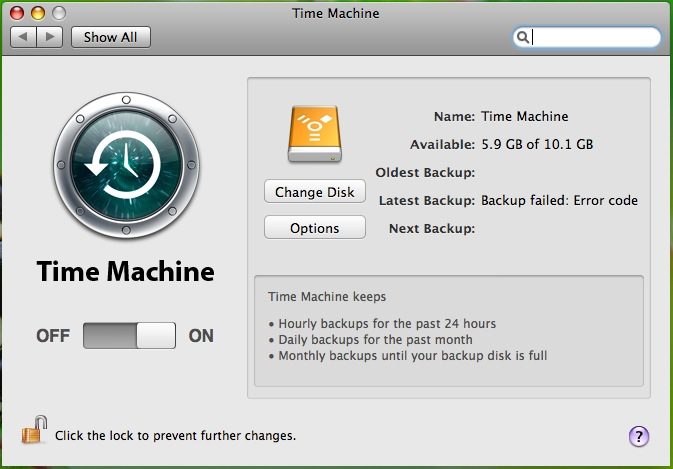Viewport: 673px width, 469px height.
Task: Click the Time Machine window title
Action: pos(336,13)
